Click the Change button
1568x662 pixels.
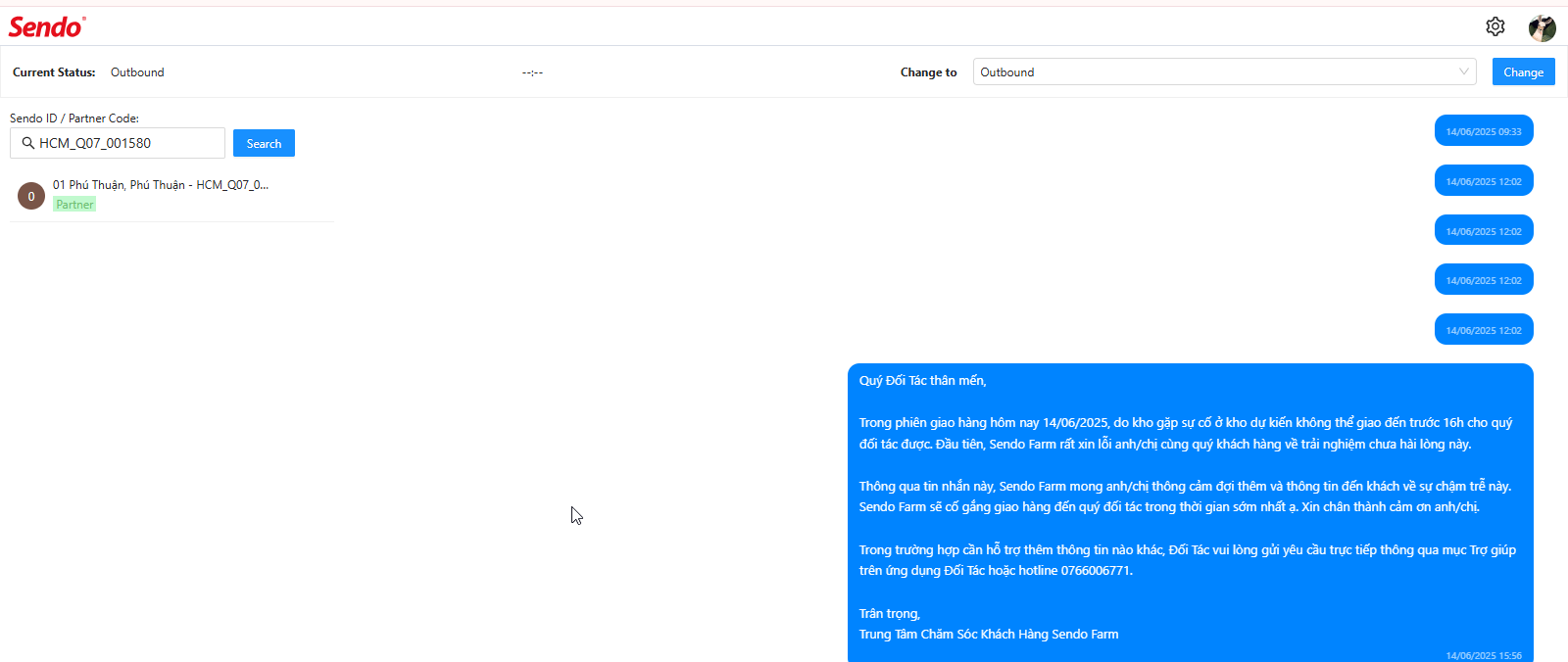(x=1524, y=71)
